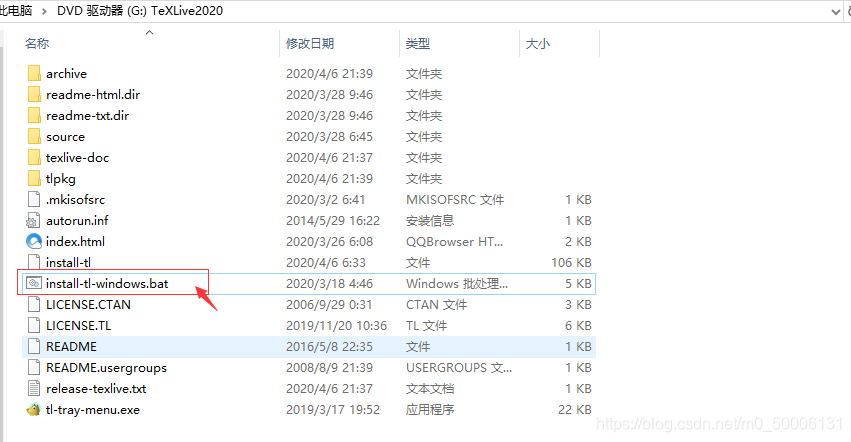Click the Windows 批处理 type cell
Screen dimensions: 851x442
[x=457, y=283]
